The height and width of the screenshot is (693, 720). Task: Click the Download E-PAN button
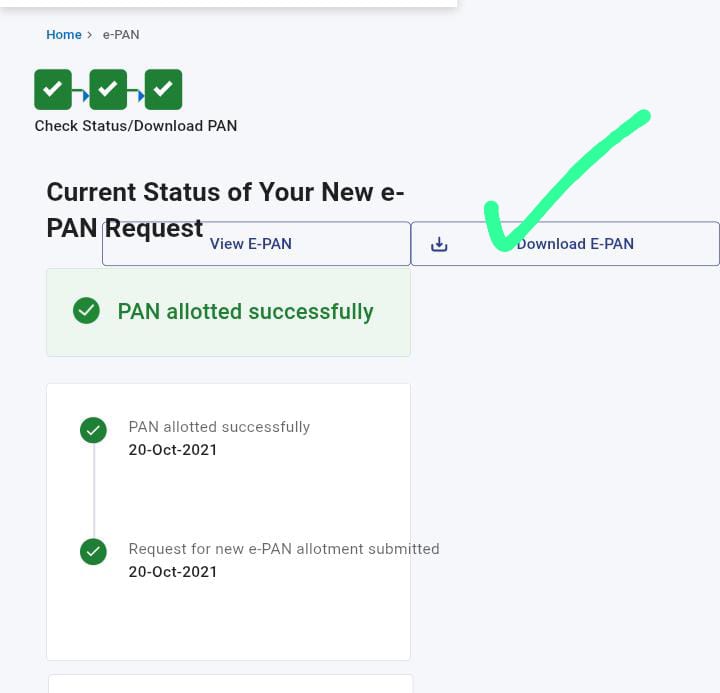coord(565,244)
